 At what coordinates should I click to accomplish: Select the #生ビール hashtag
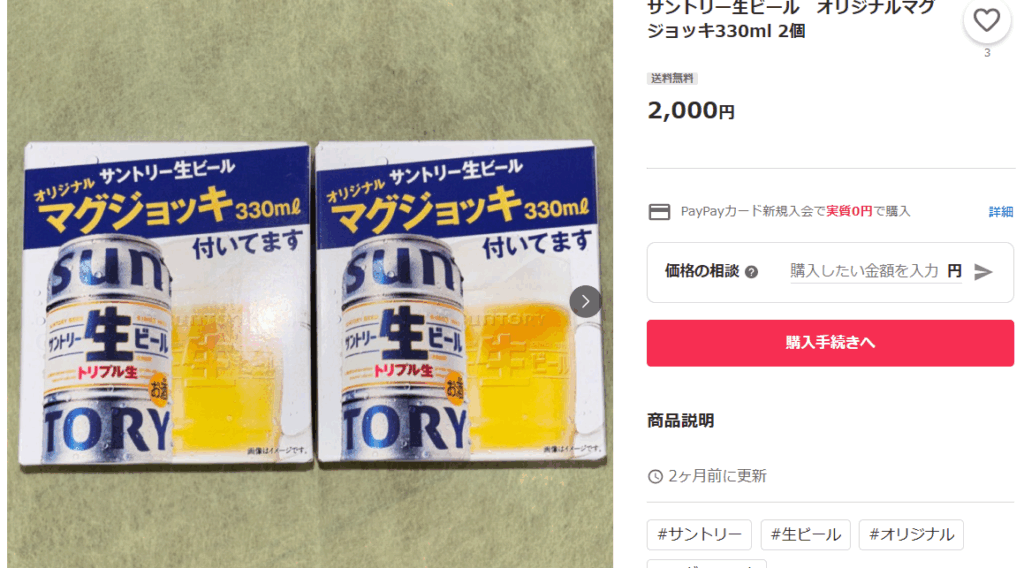coord(805,535)
